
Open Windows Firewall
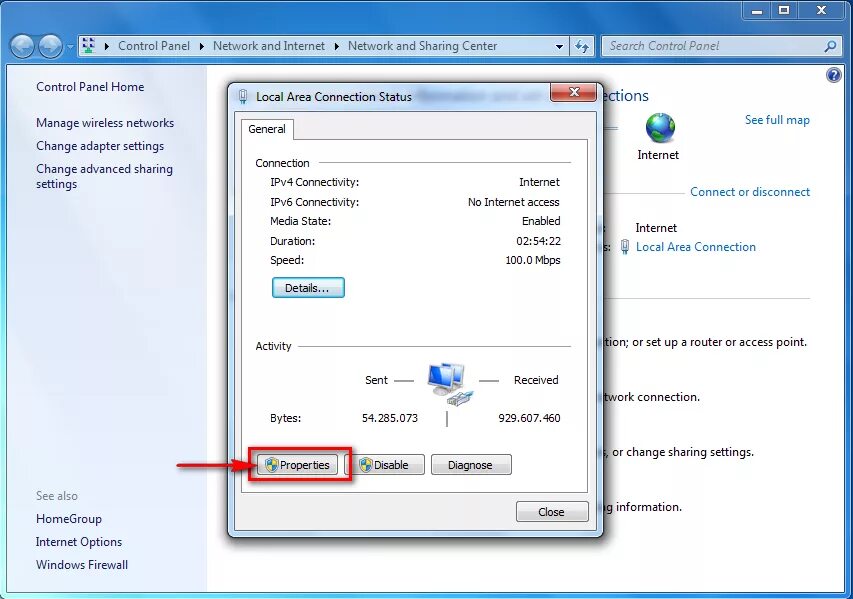[82, 565]
